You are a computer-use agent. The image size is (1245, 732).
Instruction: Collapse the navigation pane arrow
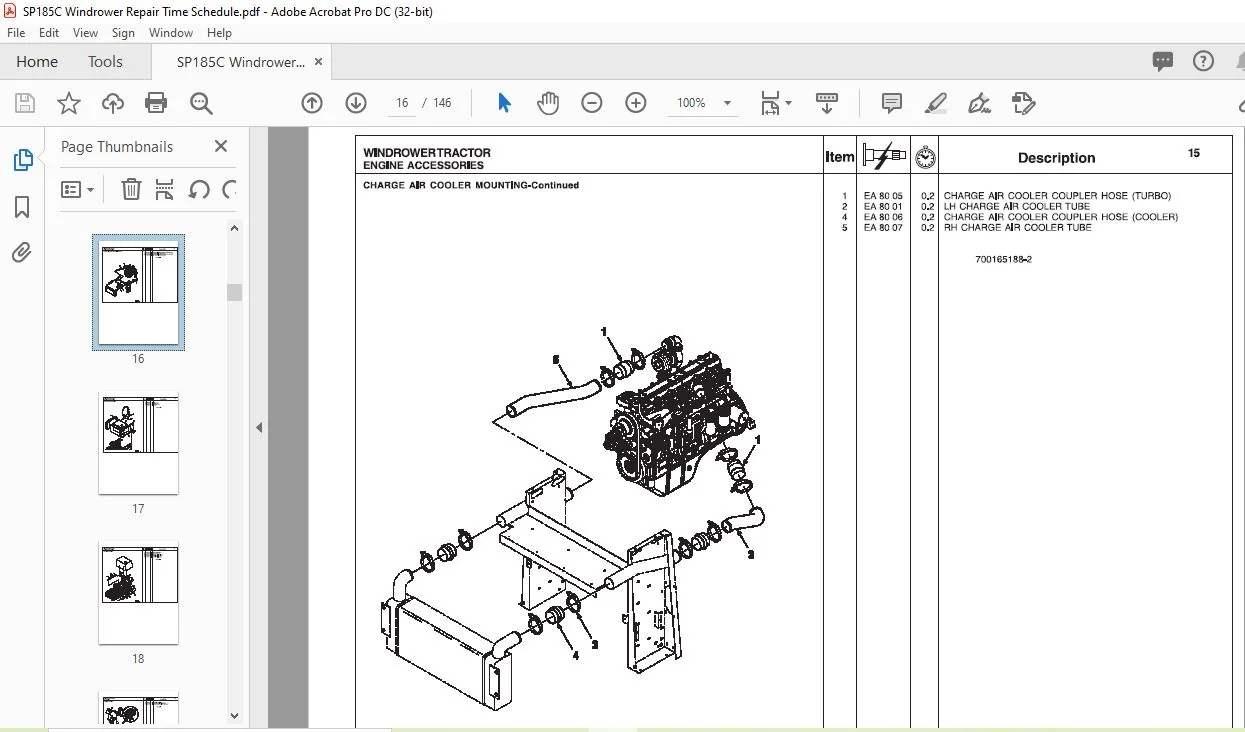pos(259,428)
